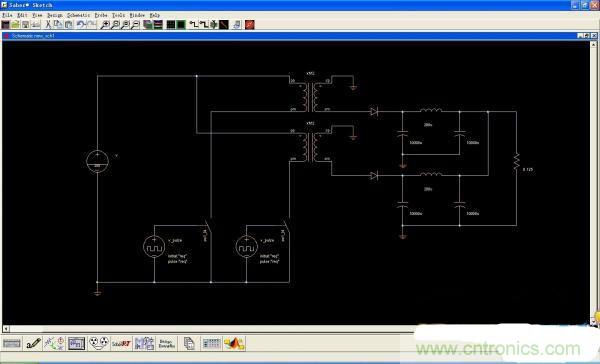
Task: Open the SaberRT tool in bottom bar
Action: pos(121,344)
